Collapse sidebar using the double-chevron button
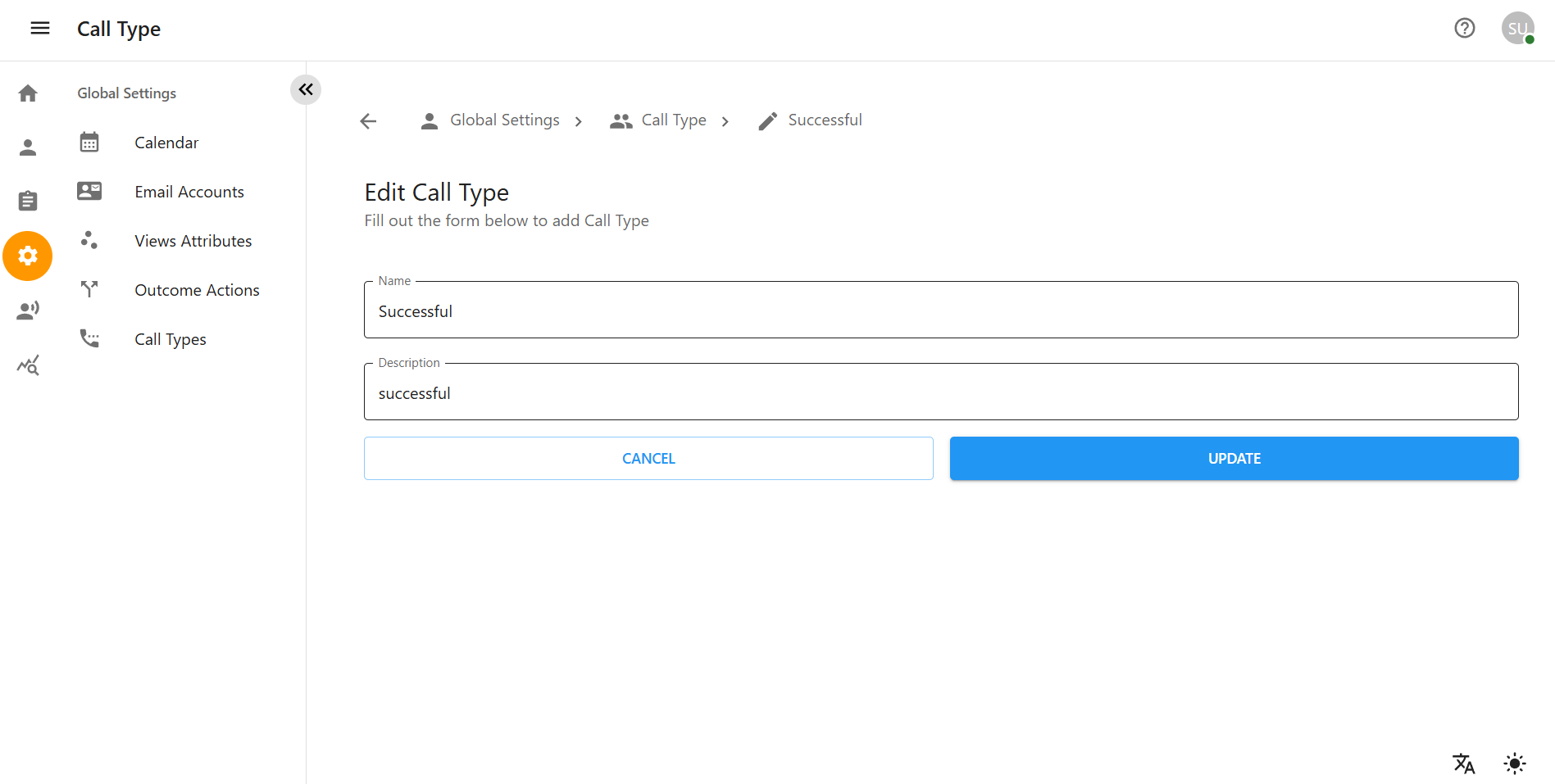 [305, 89]
